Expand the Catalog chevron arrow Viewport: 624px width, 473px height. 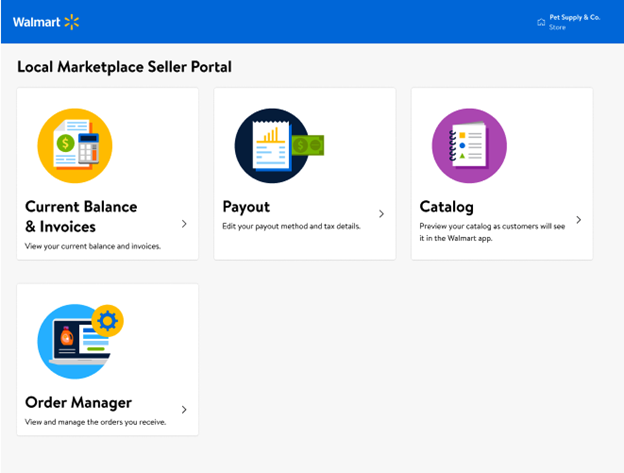pyautogui.click(x=579, y=220)
